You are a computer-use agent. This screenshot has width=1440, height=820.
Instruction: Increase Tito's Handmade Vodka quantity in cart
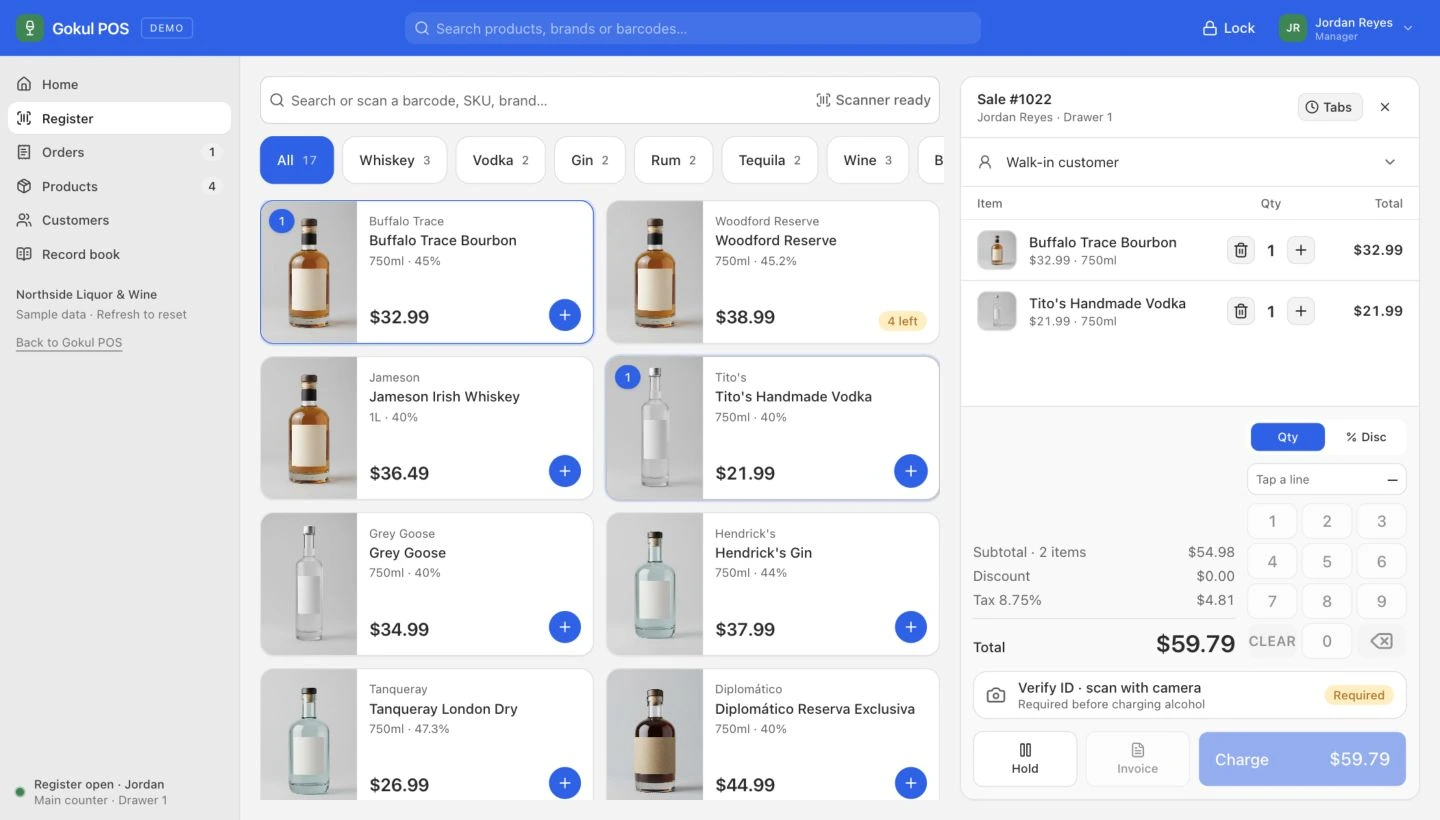[x=1301, y=311]
